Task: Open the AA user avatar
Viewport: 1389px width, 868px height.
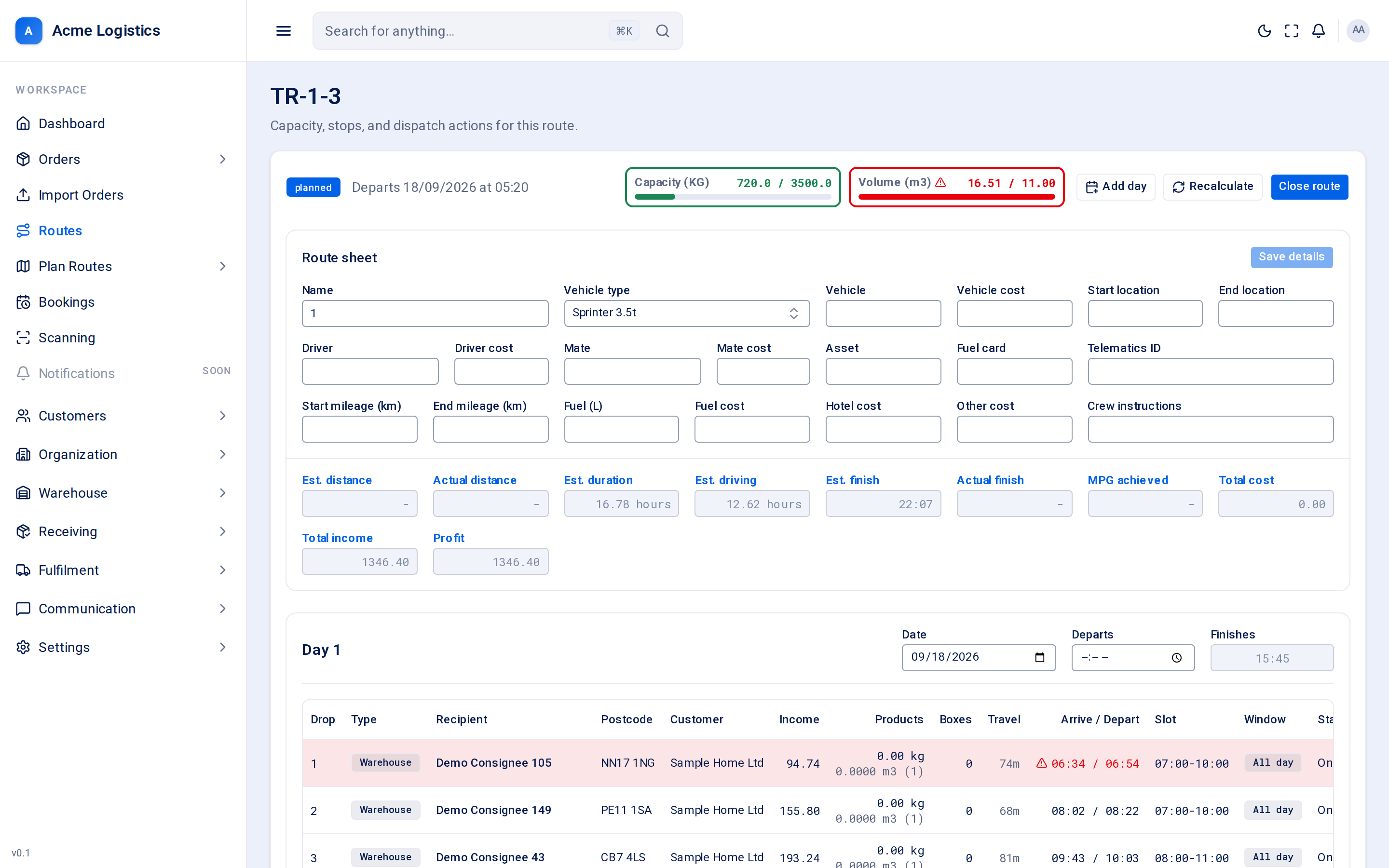Action: point(1358,30)
